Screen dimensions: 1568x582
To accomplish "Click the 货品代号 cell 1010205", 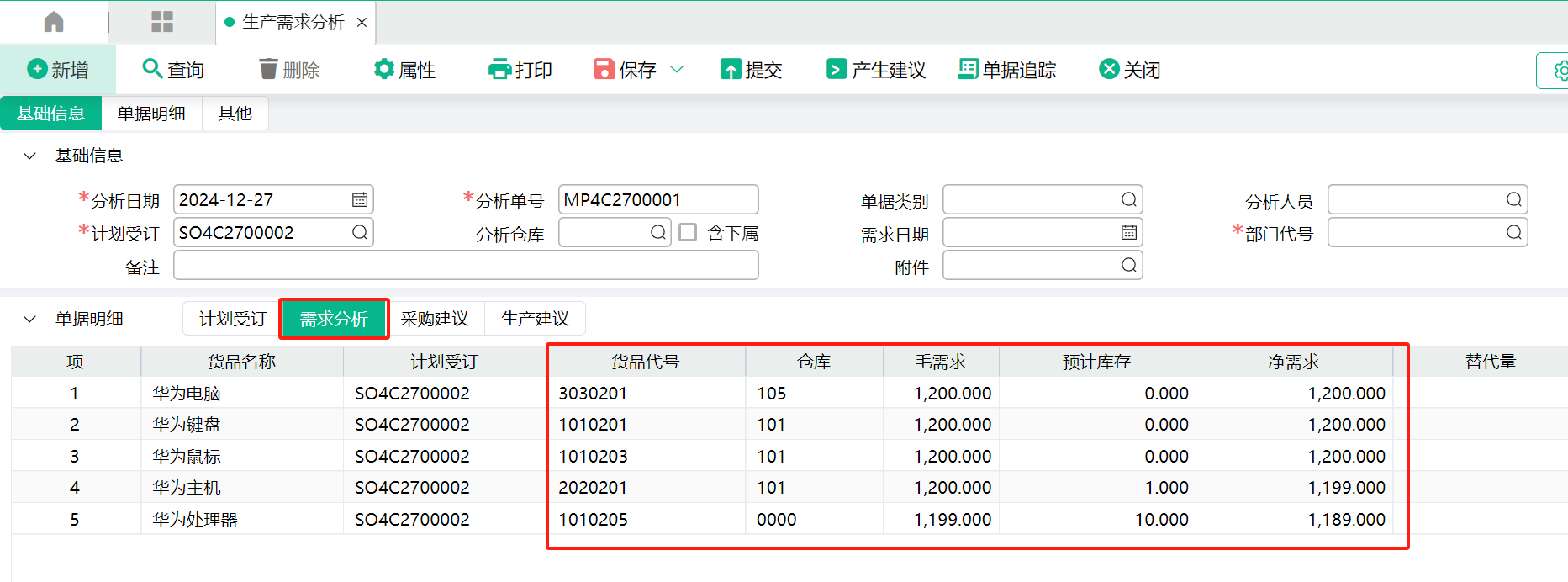I will click(x=646, y=520).
